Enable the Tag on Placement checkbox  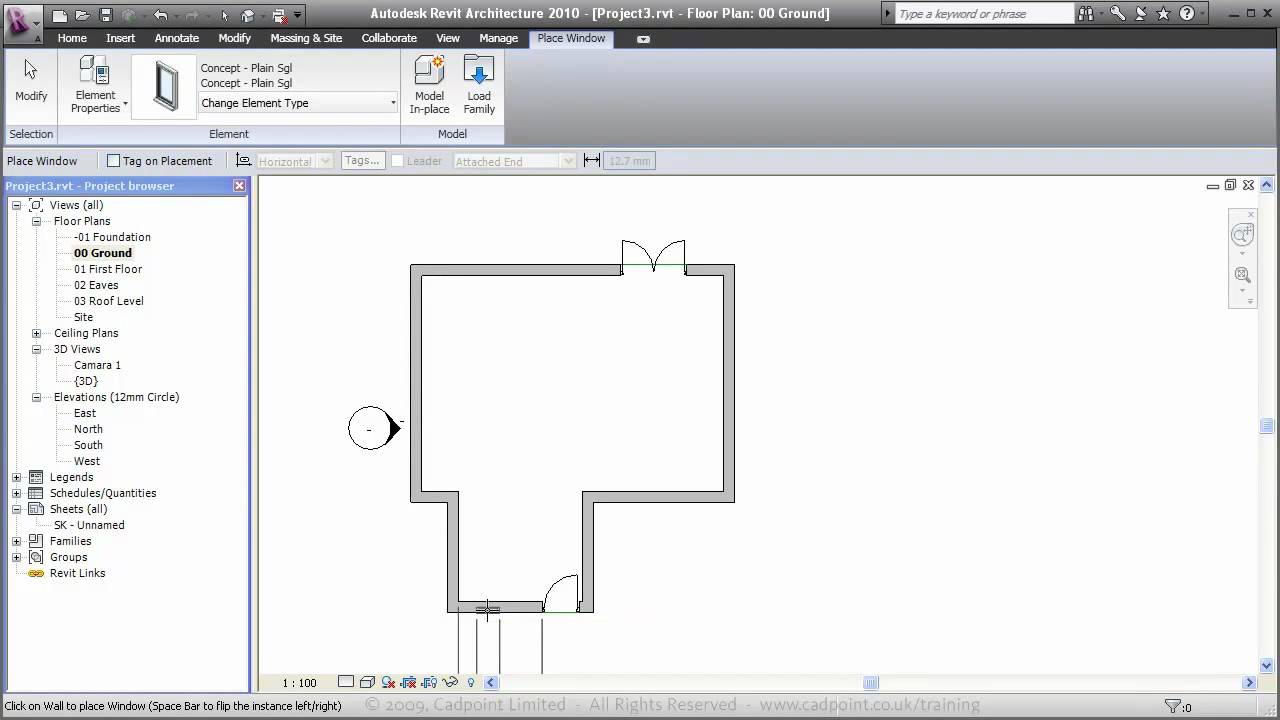pyautogui.click(x=113, y=161)
